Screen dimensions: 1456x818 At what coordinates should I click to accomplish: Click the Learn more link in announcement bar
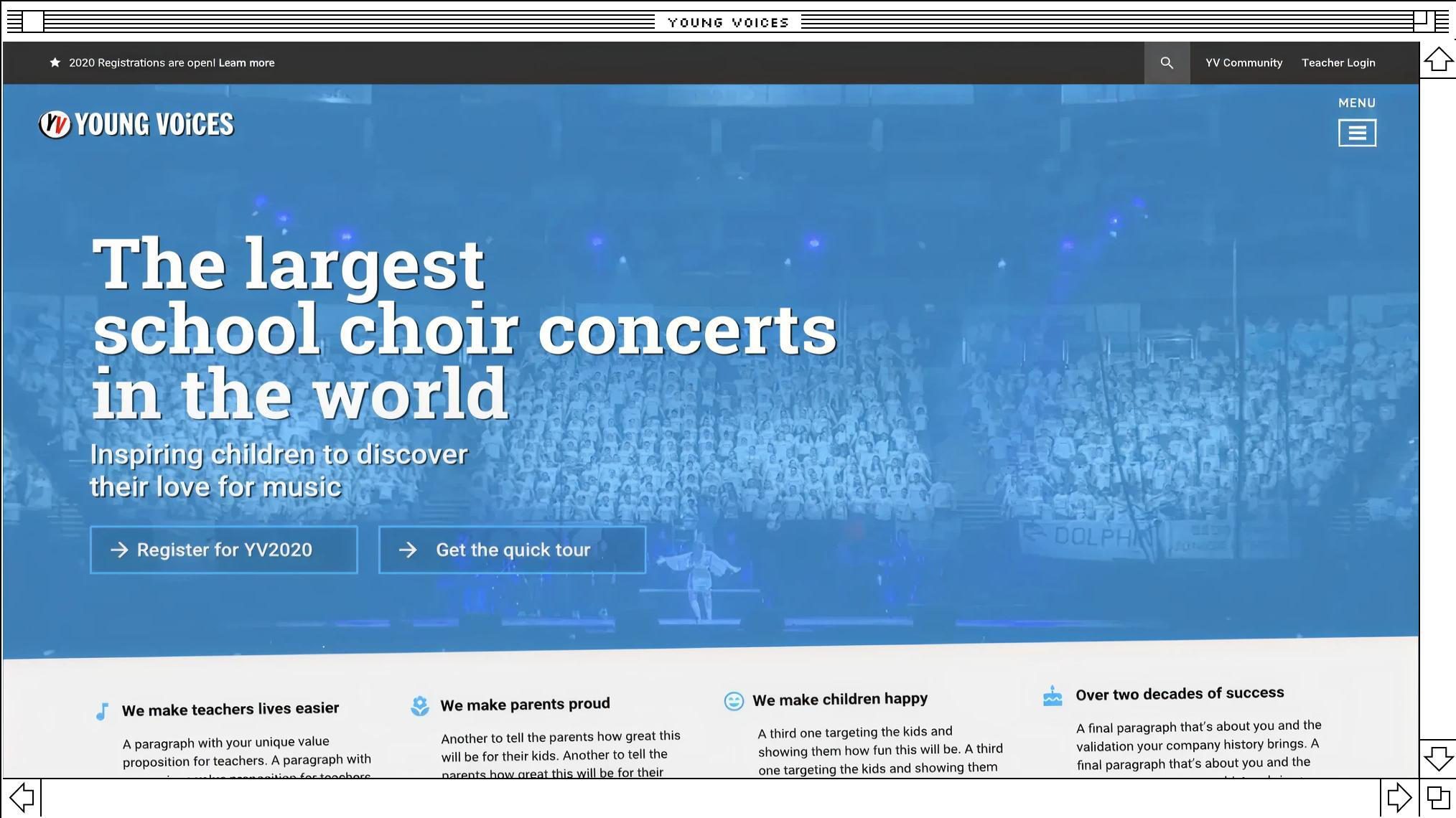[x=246, y=62]
